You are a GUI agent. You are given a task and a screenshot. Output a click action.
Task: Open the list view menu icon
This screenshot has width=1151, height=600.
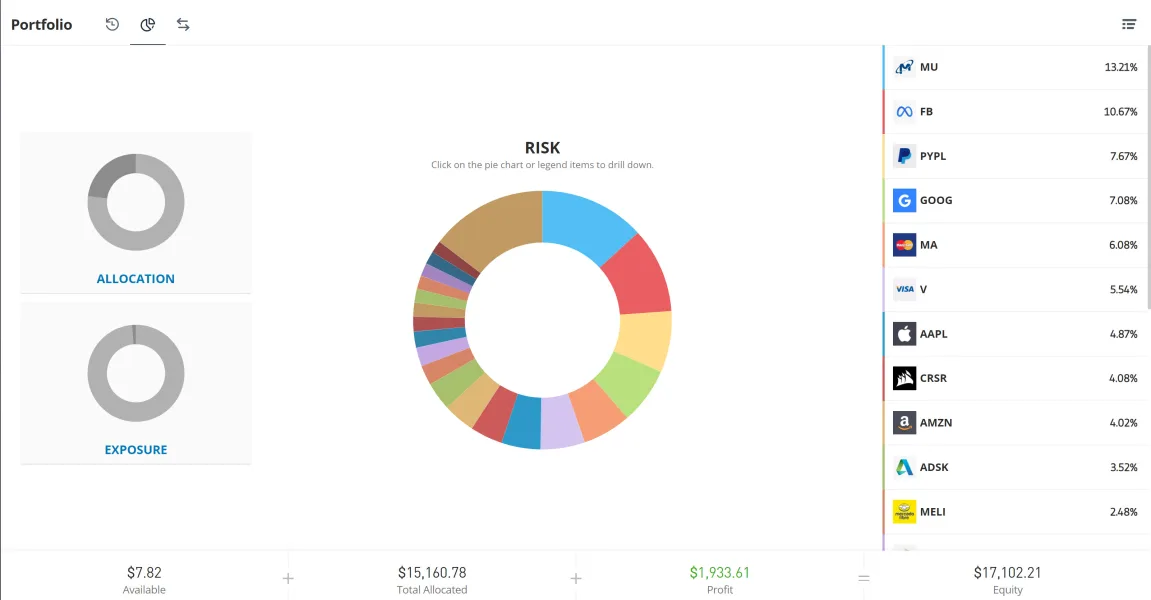point(1129,24)
